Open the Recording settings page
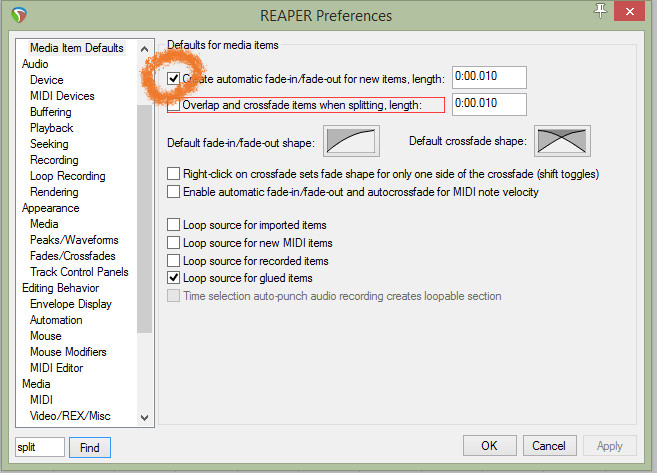 54,160
